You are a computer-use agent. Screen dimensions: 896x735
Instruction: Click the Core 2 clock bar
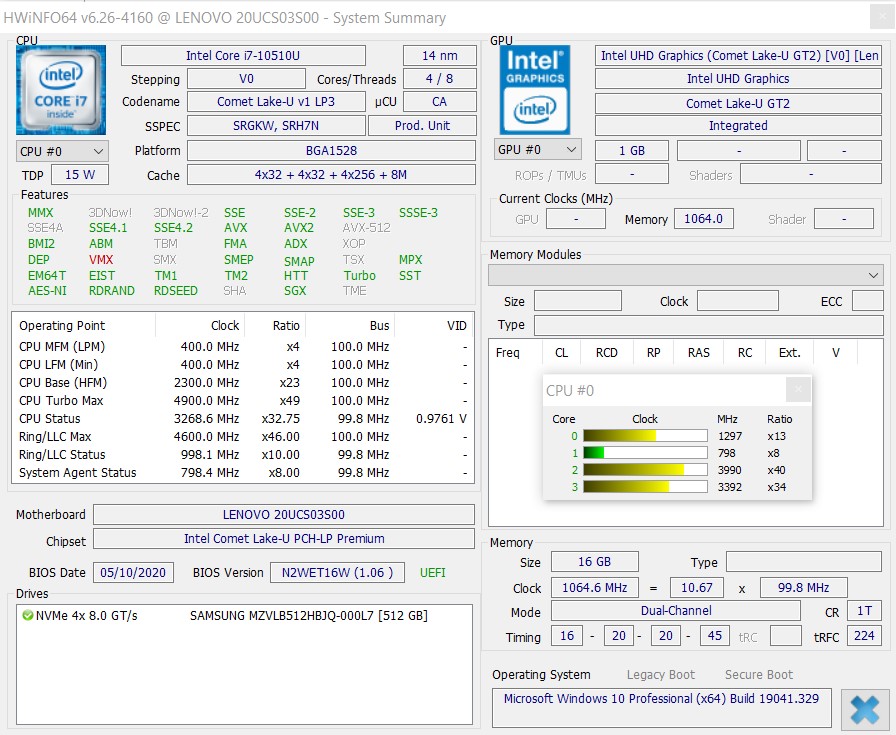coord(645,470)
